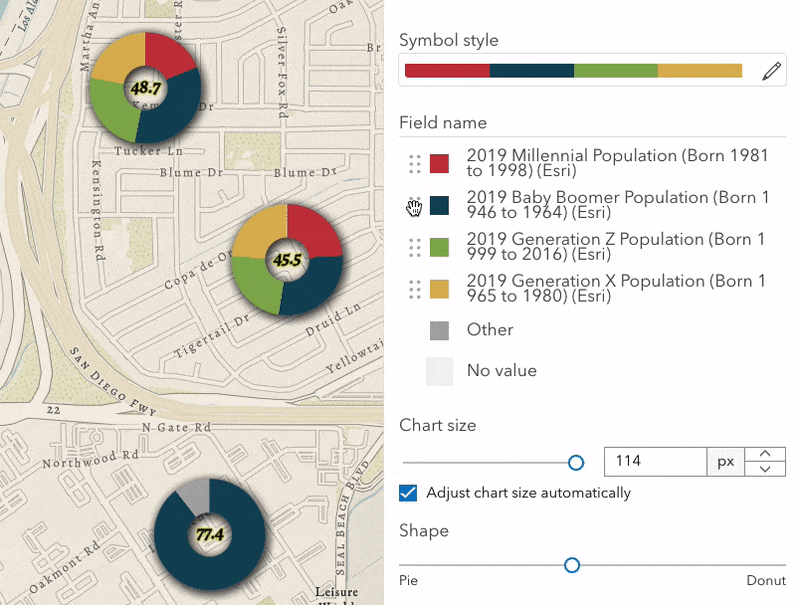Viewport: 800px width, 605px height.
Task: Increase chart size with up stepper arrow
Action: 765,454
